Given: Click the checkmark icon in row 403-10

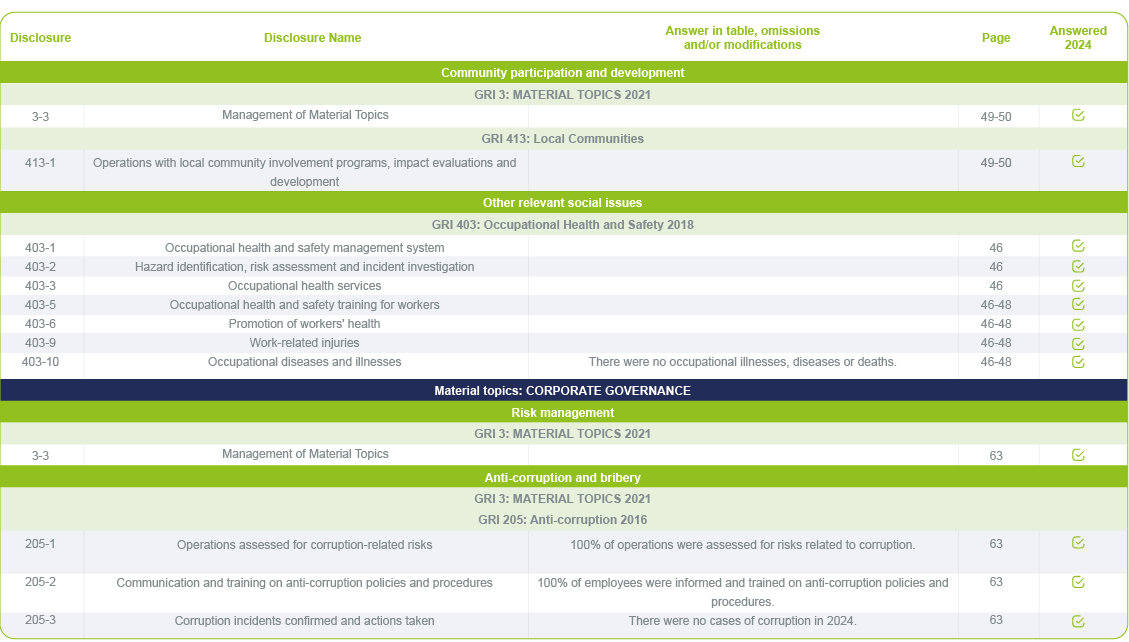Looking at the screenshot, I should (1078, 362).
